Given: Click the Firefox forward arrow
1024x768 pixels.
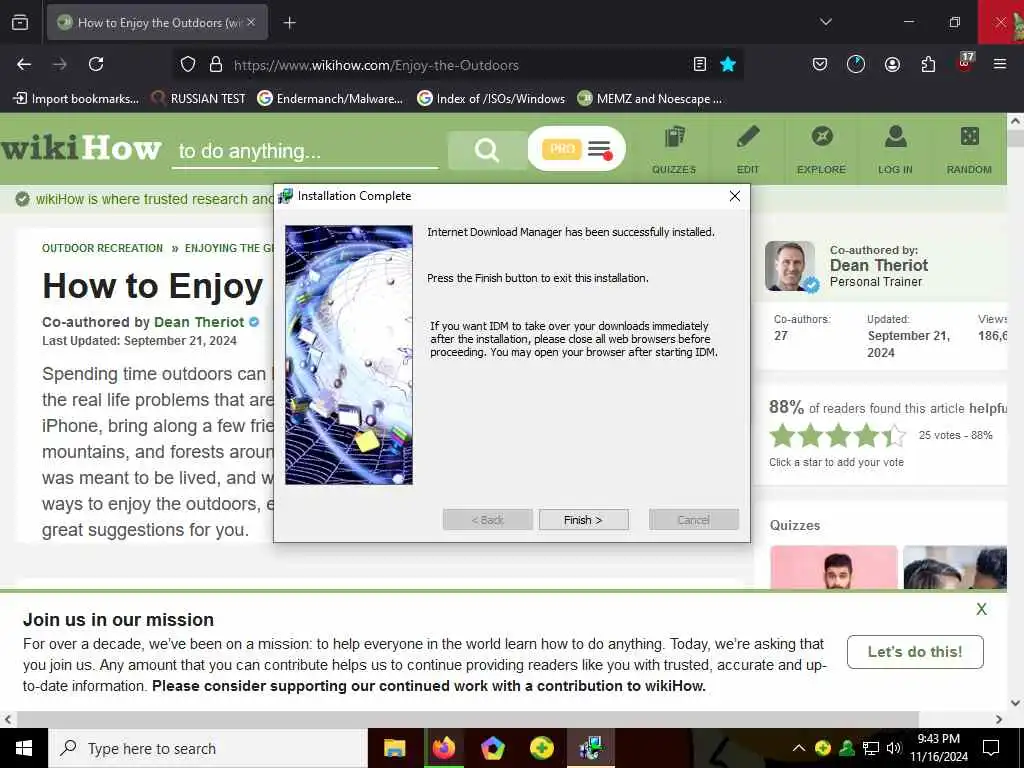Looking at the screenshot, I should pos(59,64).
